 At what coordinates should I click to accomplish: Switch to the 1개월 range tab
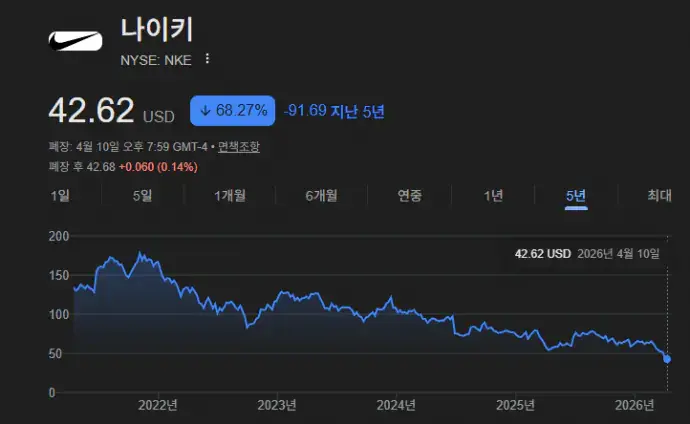point(230,195)
